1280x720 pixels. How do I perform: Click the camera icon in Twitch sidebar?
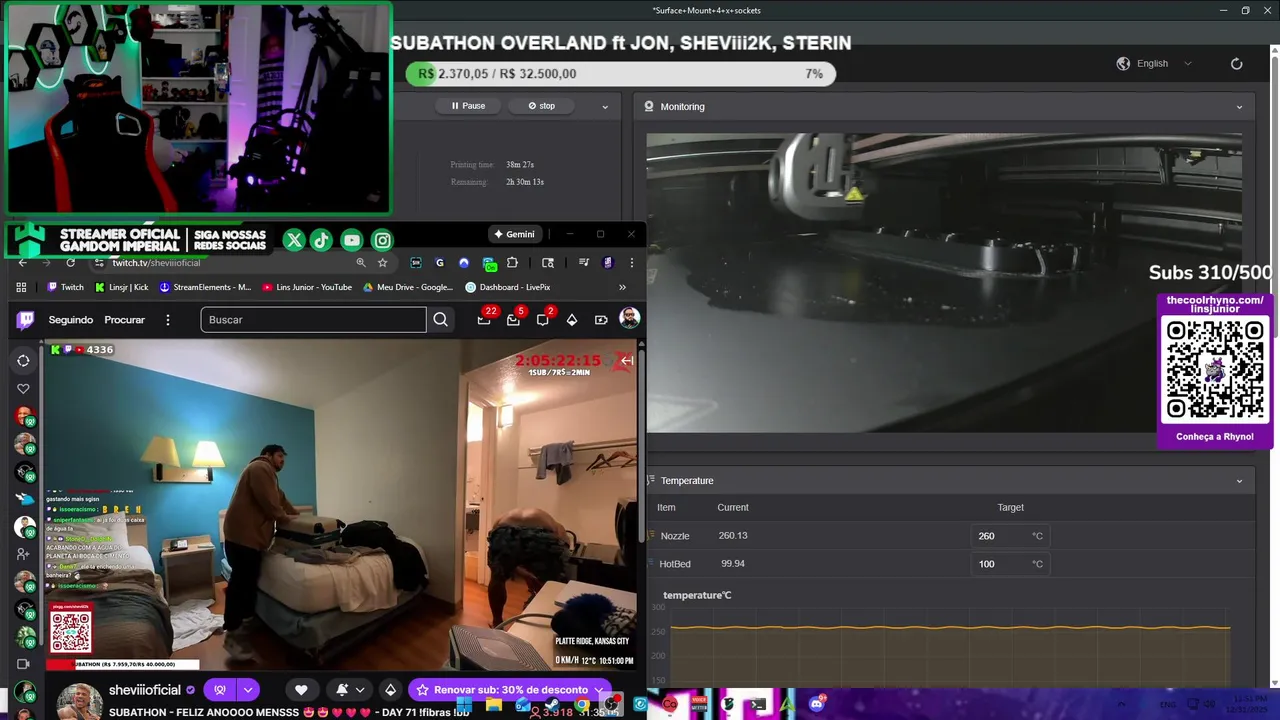[23, 664]
